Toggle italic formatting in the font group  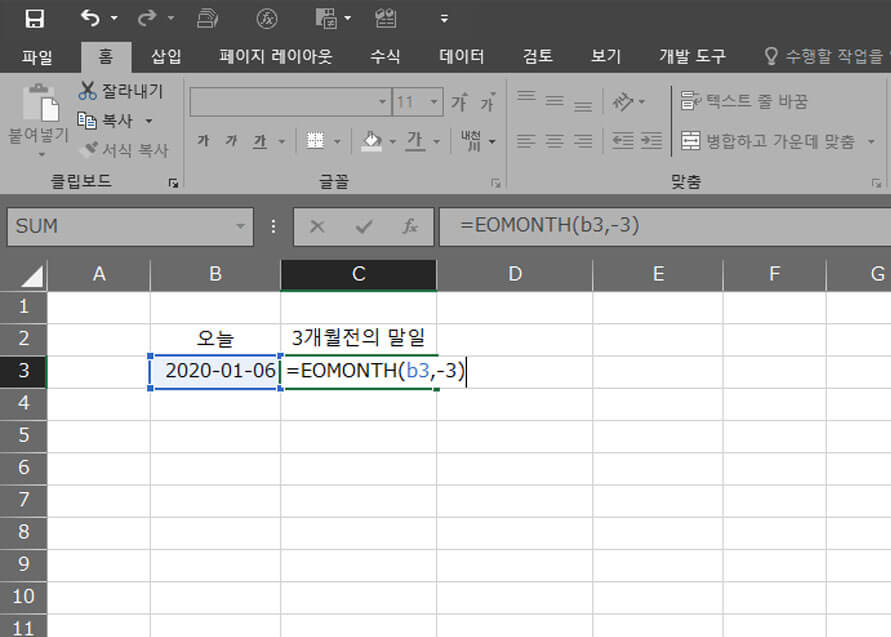point(230,141)
